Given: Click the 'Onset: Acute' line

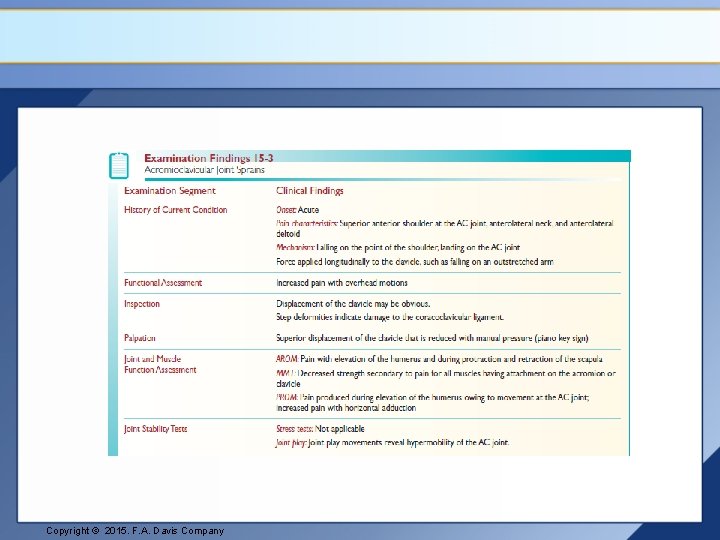Looking at the screenshot, I should [298, 210].
